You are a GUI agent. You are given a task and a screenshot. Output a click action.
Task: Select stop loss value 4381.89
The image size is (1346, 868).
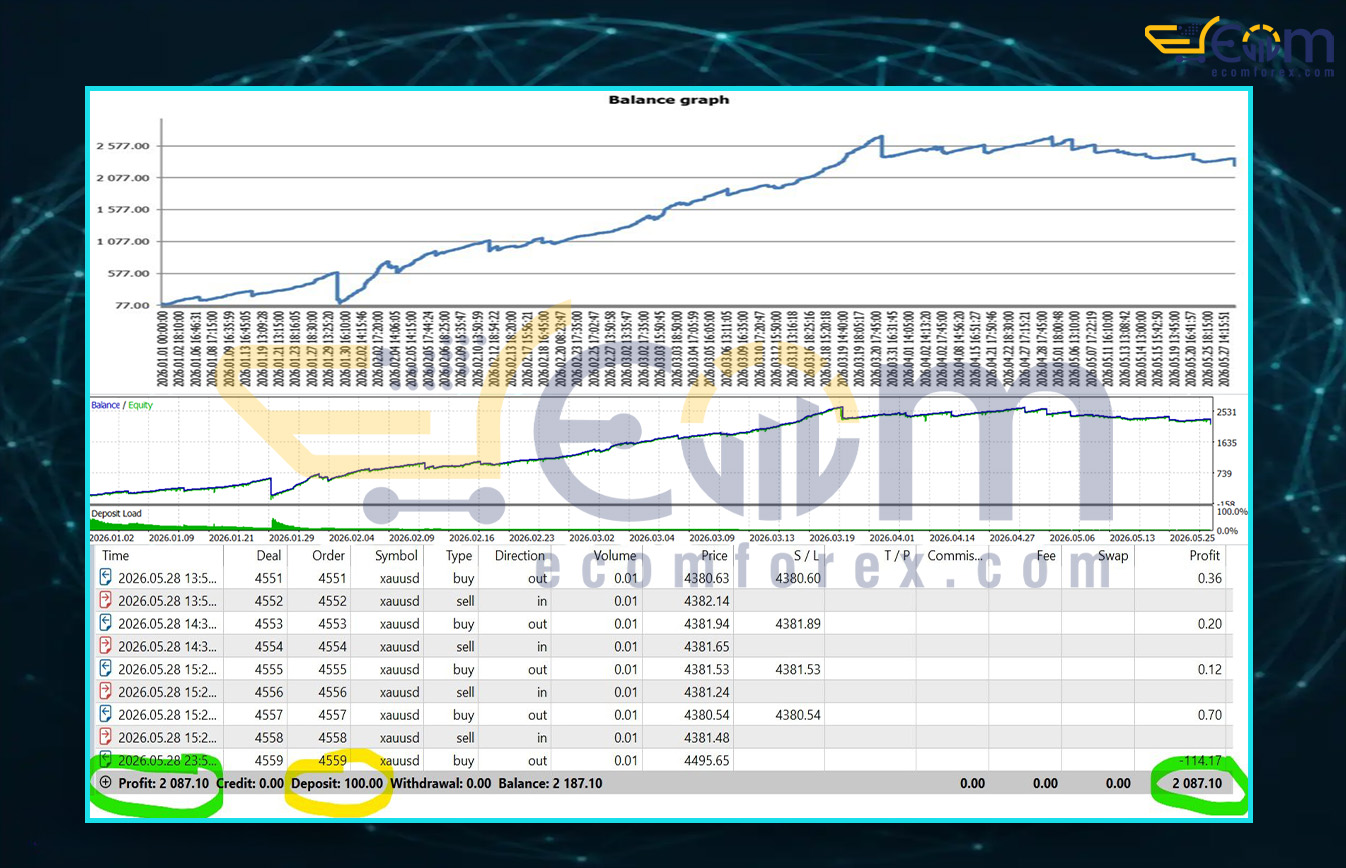click(798, 624)
